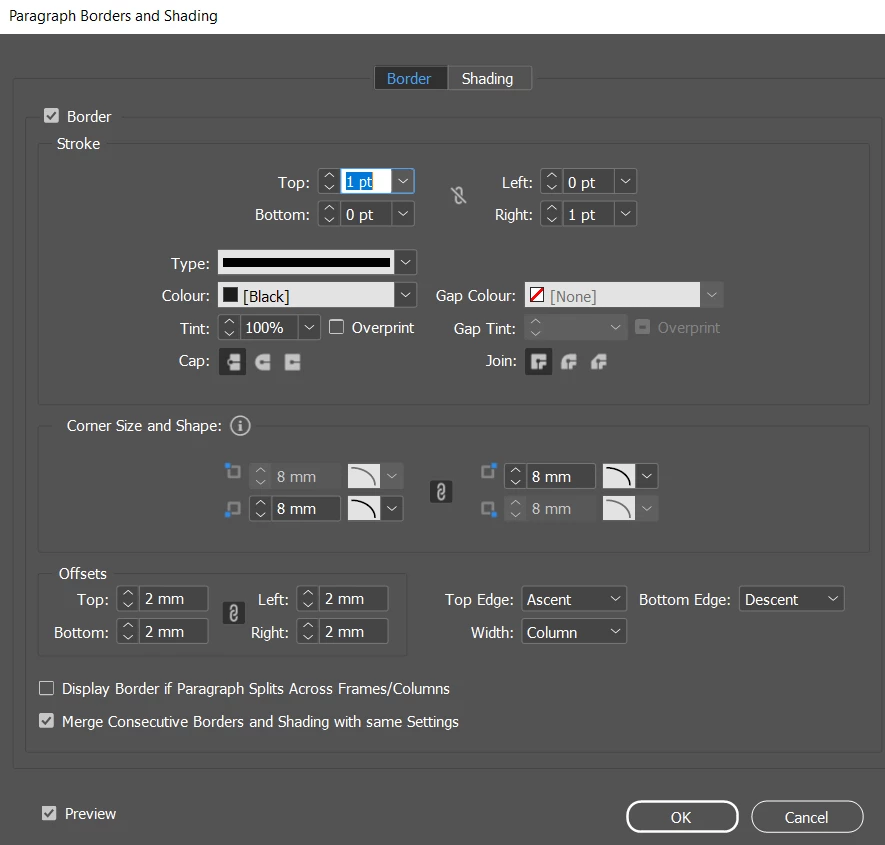Click the bottom-left corner 8 mm field

point(306,509)
